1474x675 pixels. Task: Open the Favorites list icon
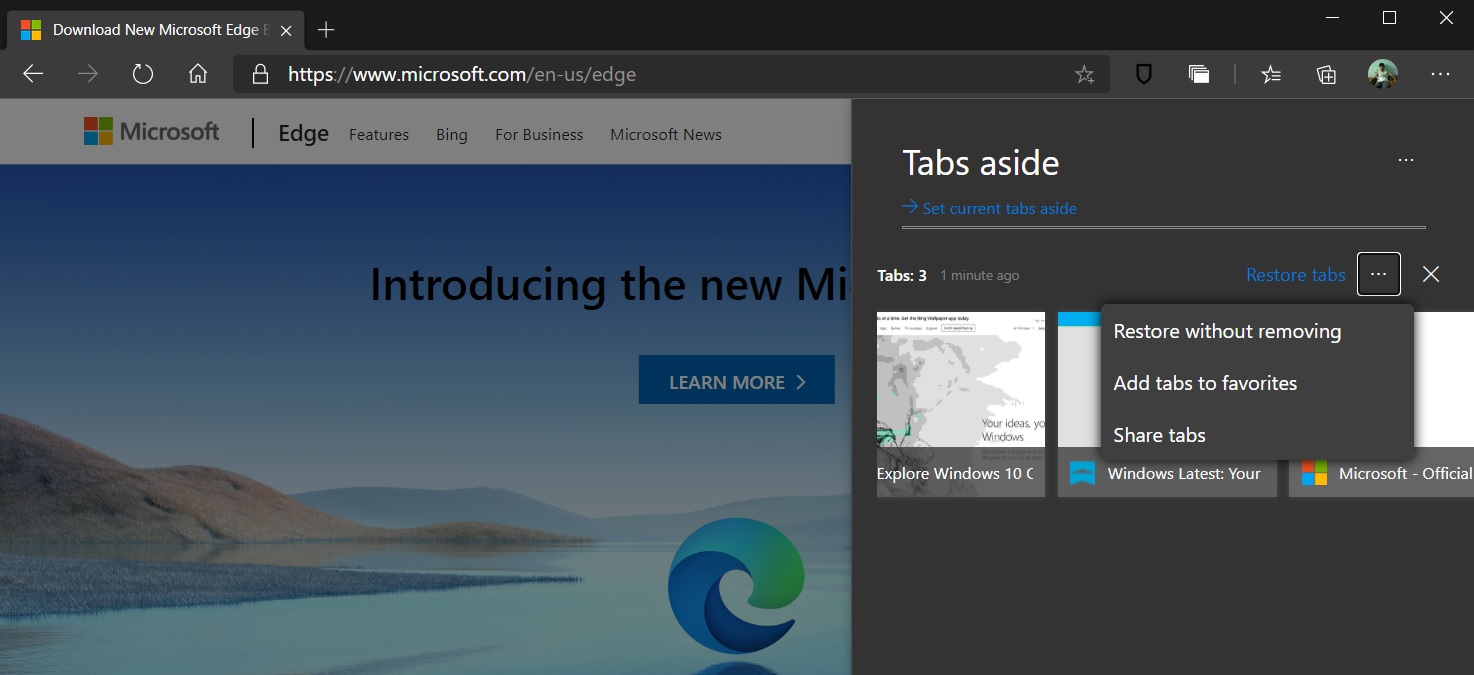point(1271,74)
